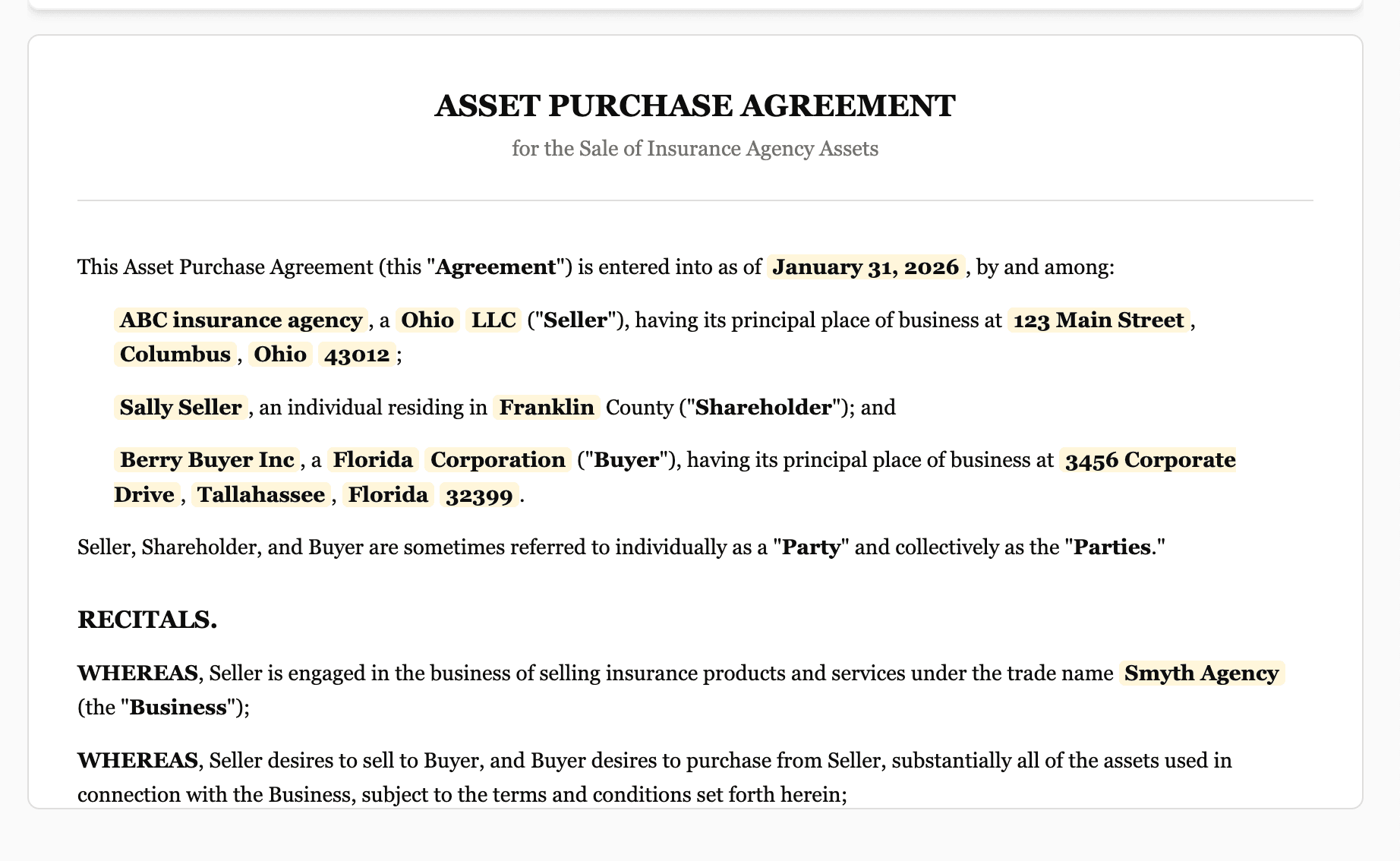This screenshot has width=1400, height=861.
Task: Click the Ohio field following Columbus
Action: pyautogui.click(x=280, y=355)
